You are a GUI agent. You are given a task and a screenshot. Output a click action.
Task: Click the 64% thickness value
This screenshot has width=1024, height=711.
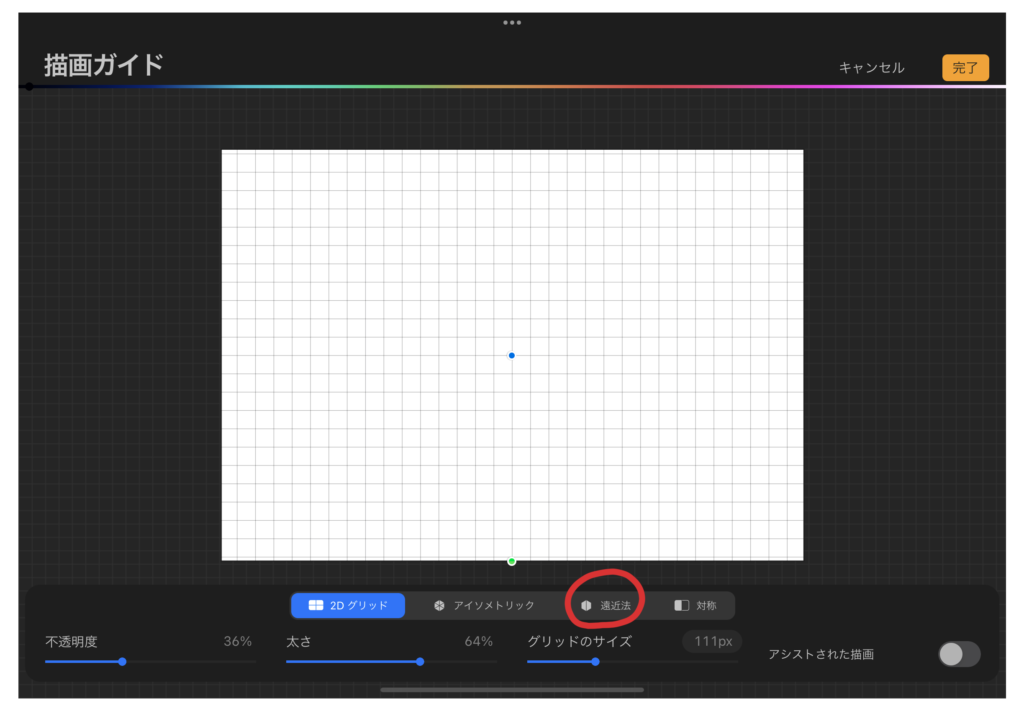tap(478, 641)
